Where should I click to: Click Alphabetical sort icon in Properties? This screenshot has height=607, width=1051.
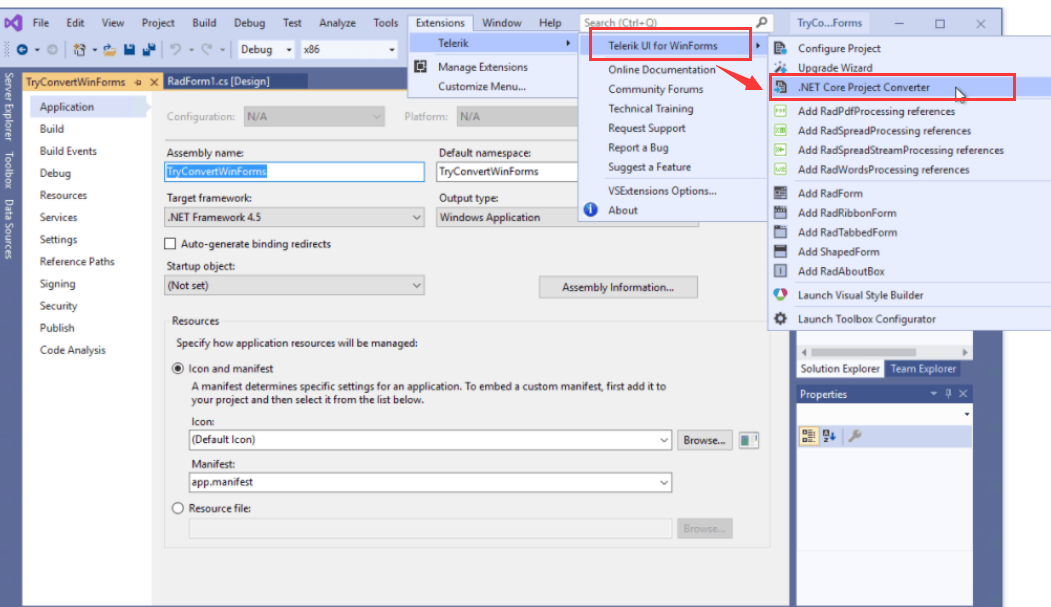pyautogui.click(x=830, y=436)
